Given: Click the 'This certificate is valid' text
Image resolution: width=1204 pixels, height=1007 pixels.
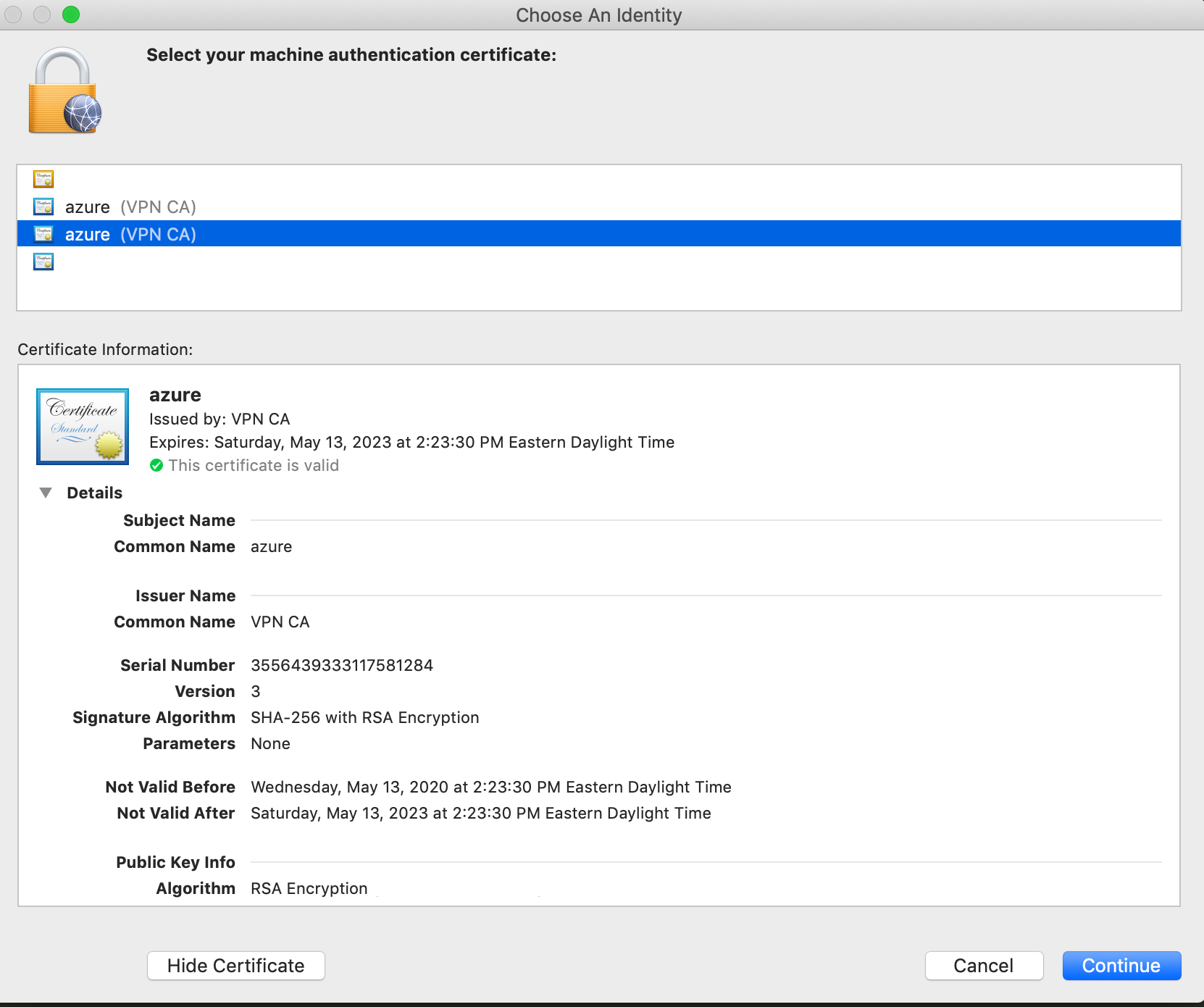Looking at the screenshot, I should (x=254, y=465).
